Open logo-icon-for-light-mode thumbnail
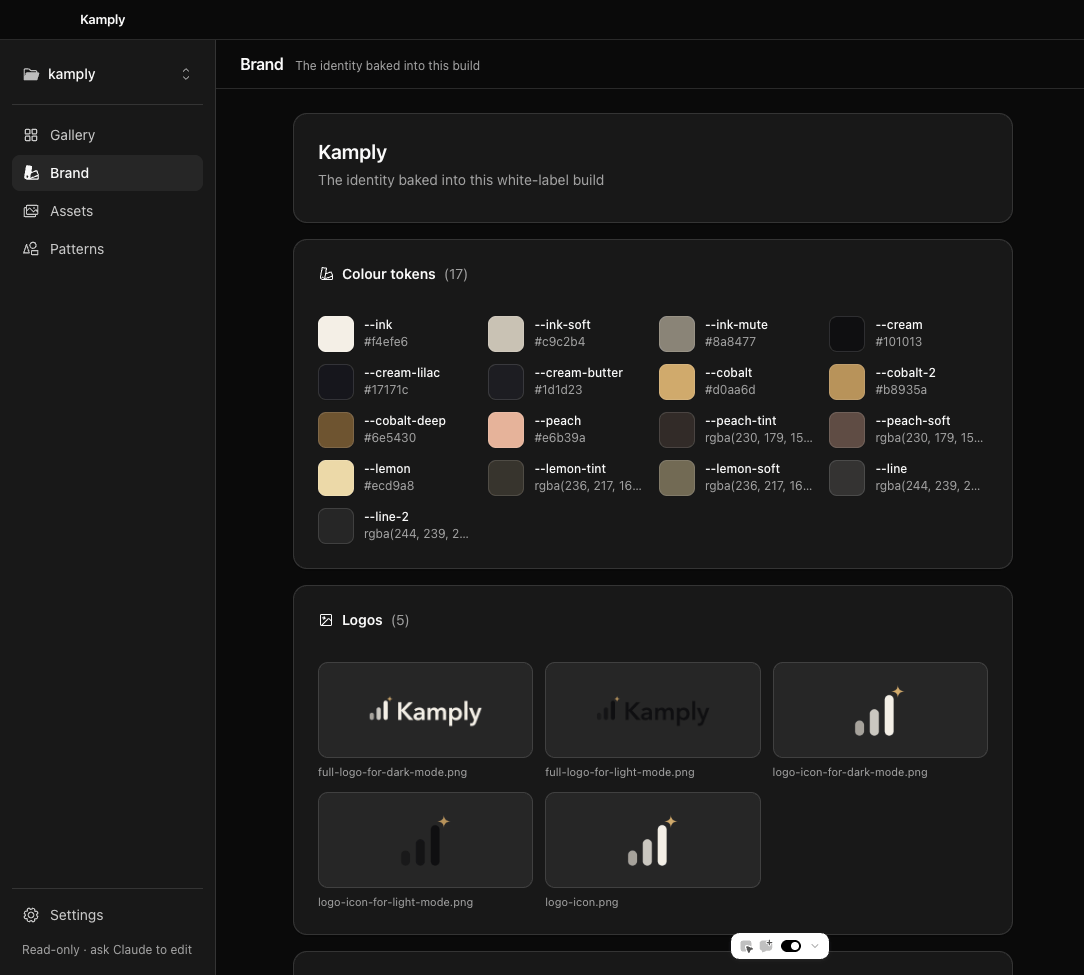1084x975 pixels. coord(425,840)
